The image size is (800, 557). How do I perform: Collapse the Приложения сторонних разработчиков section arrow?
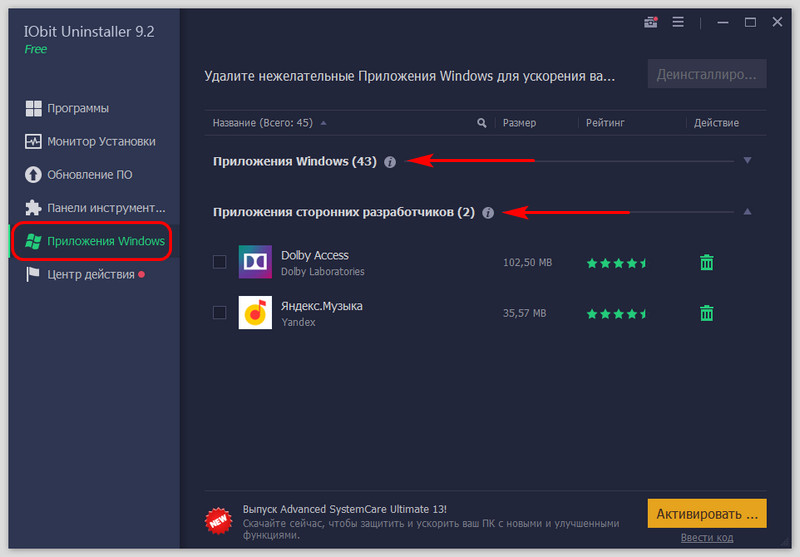[x=747, y=211]
